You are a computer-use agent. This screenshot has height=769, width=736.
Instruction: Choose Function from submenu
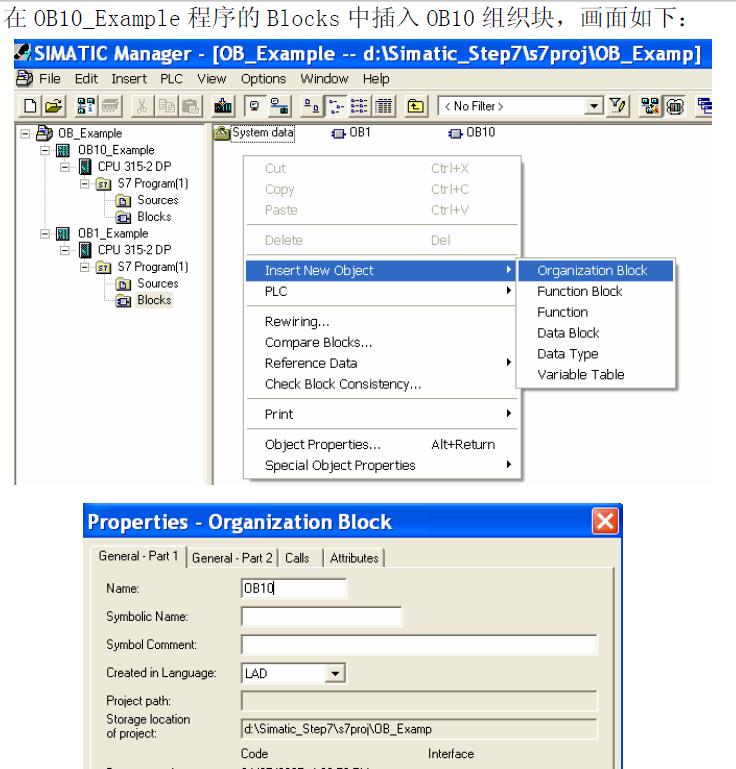tap(595, 312)
